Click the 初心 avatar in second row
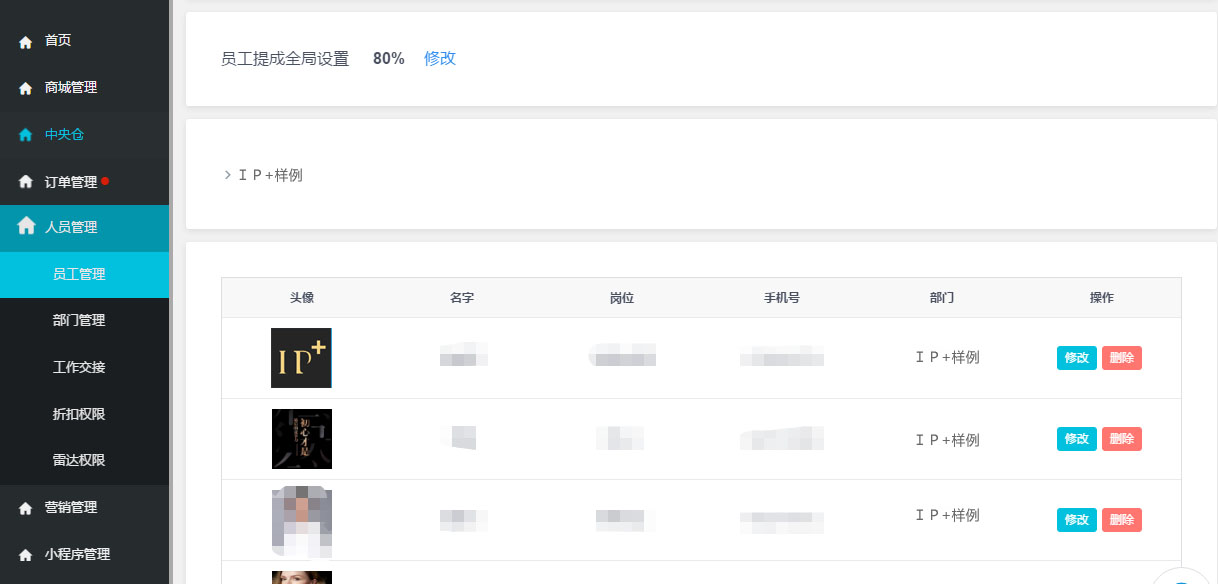 point(301,439)
